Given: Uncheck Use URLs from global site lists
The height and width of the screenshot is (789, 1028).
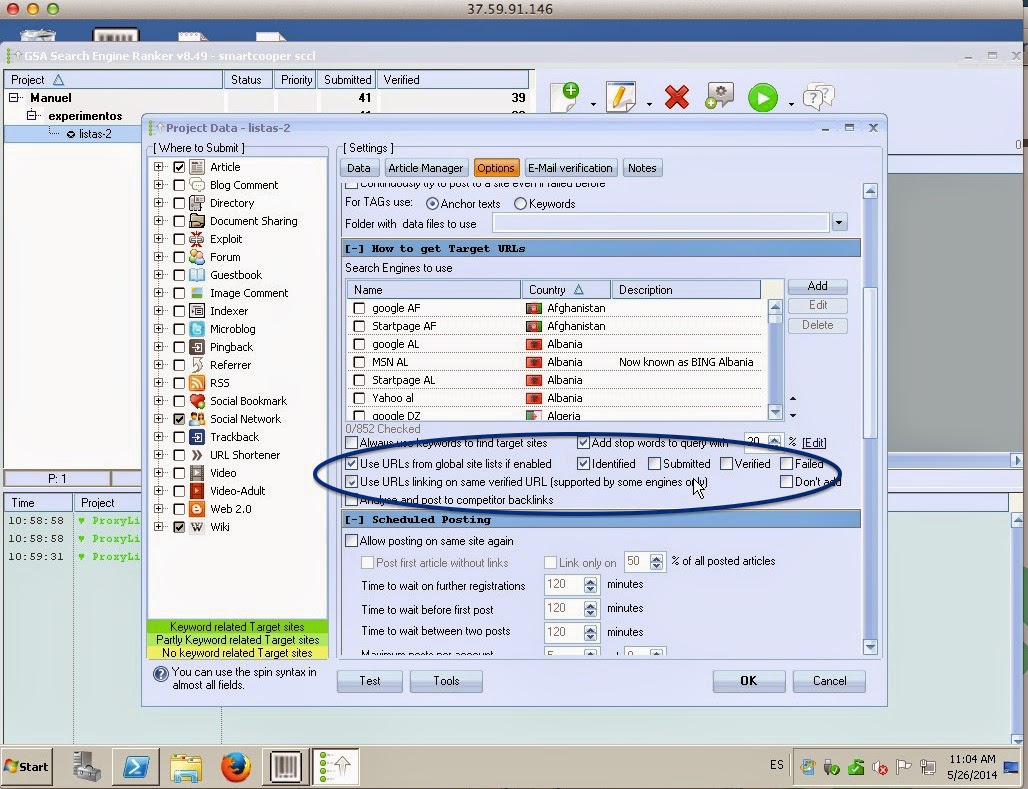Looking at the screenshot, I should (x=351, y=464).
